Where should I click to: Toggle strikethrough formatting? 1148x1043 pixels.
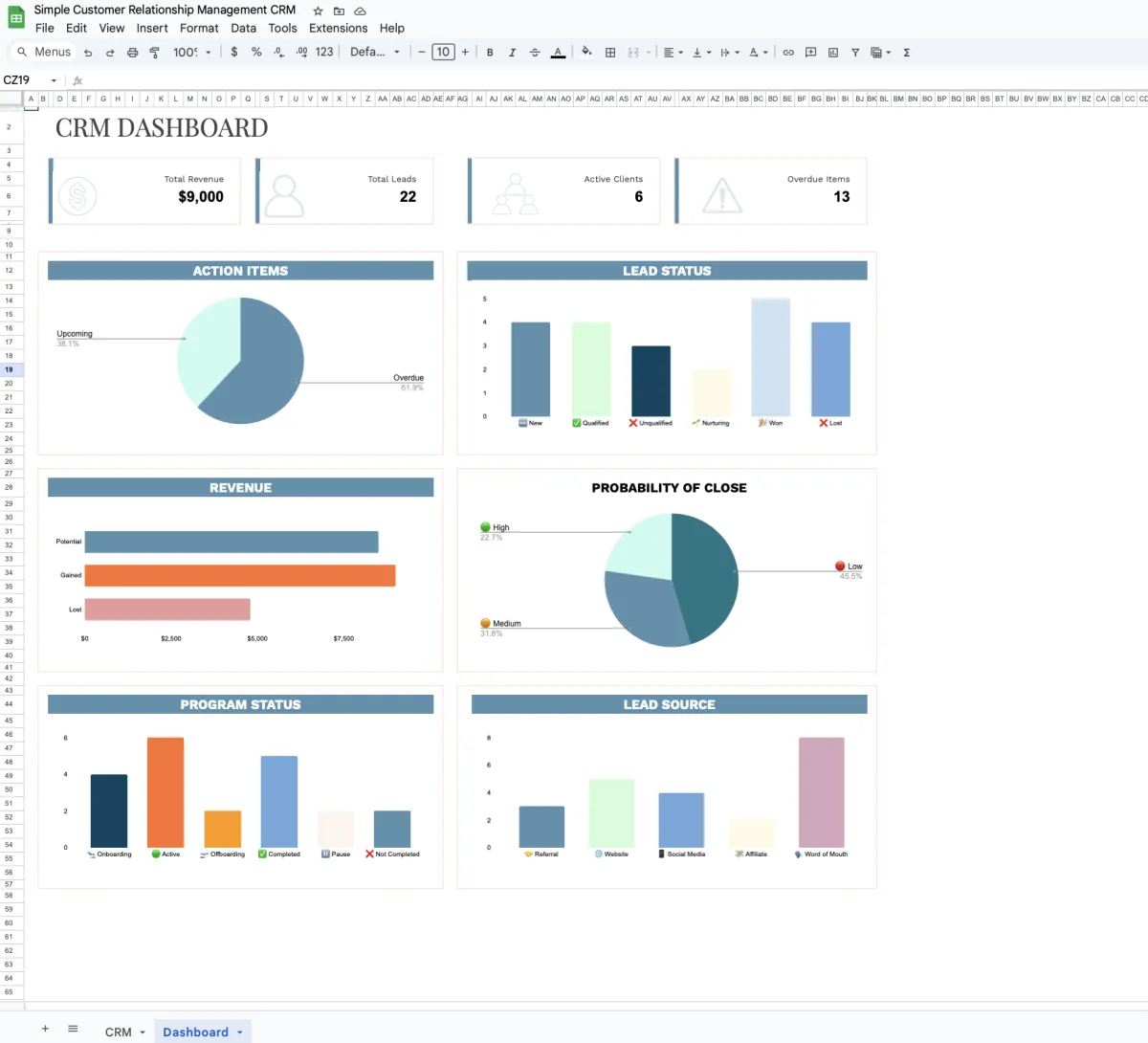coord(535,53)
